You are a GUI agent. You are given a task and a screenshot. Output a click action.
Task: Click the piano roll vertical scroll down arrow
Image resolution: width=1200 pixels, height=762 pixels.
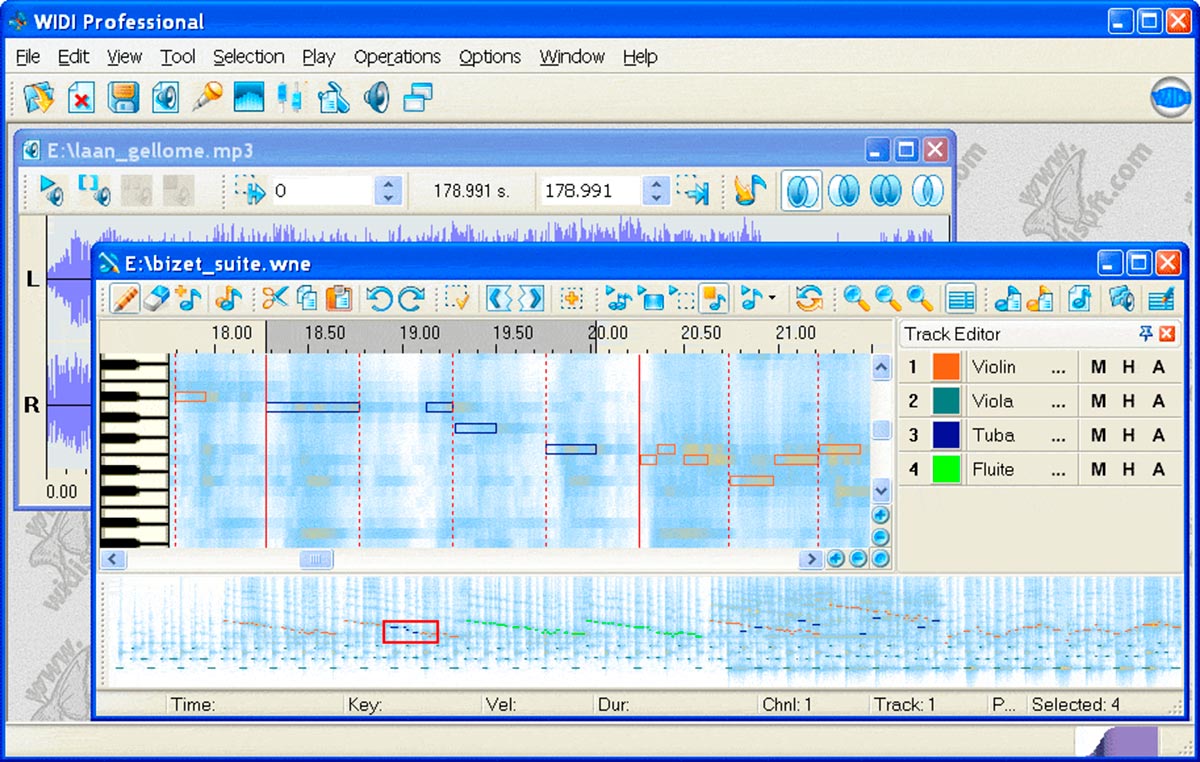click(881, 491)
